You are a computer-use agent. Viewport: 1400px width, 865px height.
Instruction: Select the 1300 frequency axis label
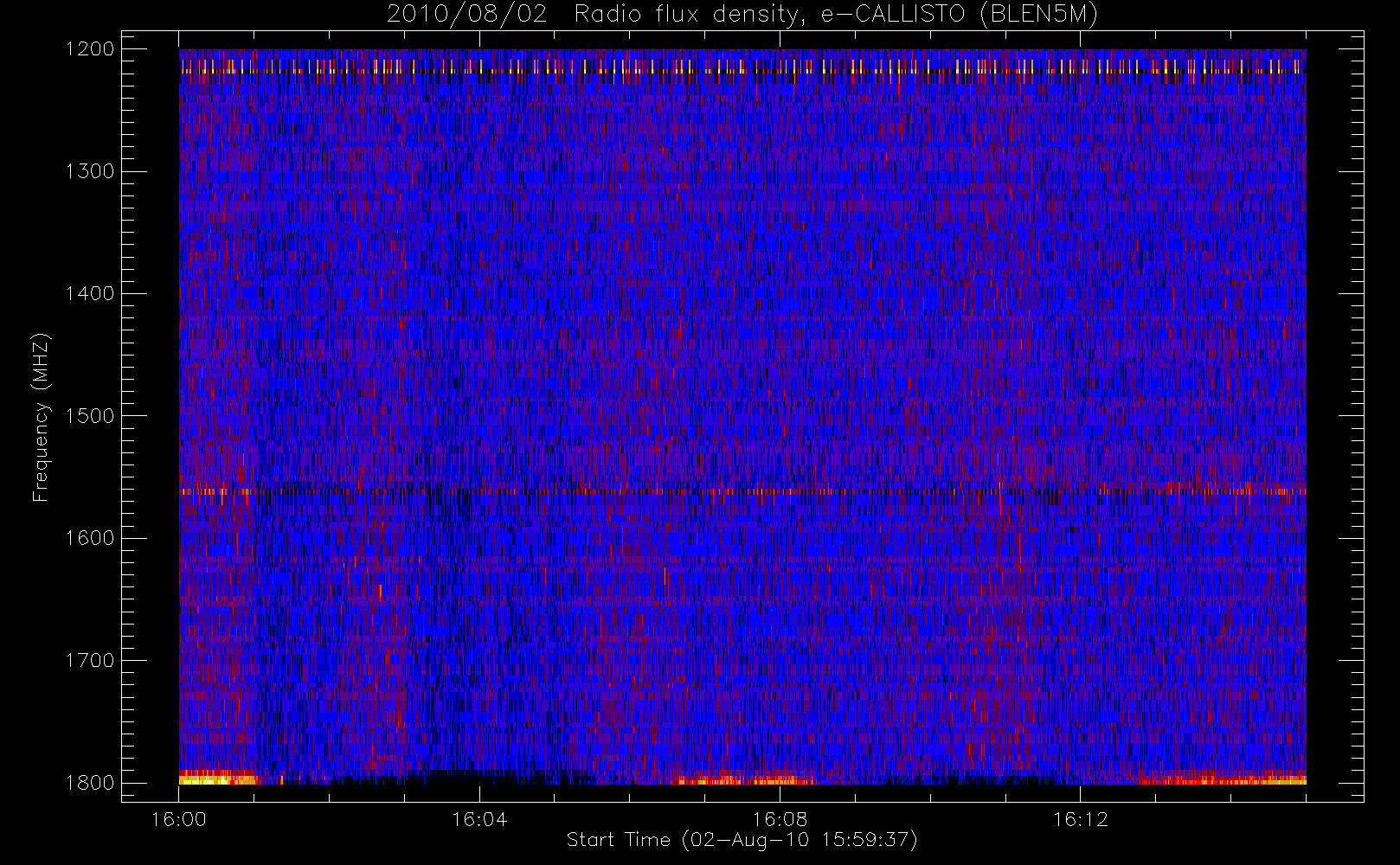coord(90,171)
